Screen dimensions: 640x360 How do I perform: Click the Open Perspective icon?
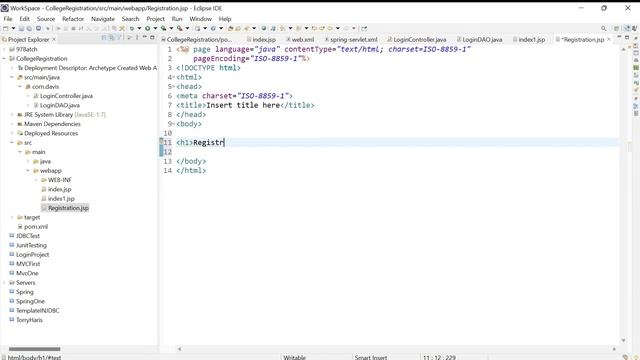(617, 28)
